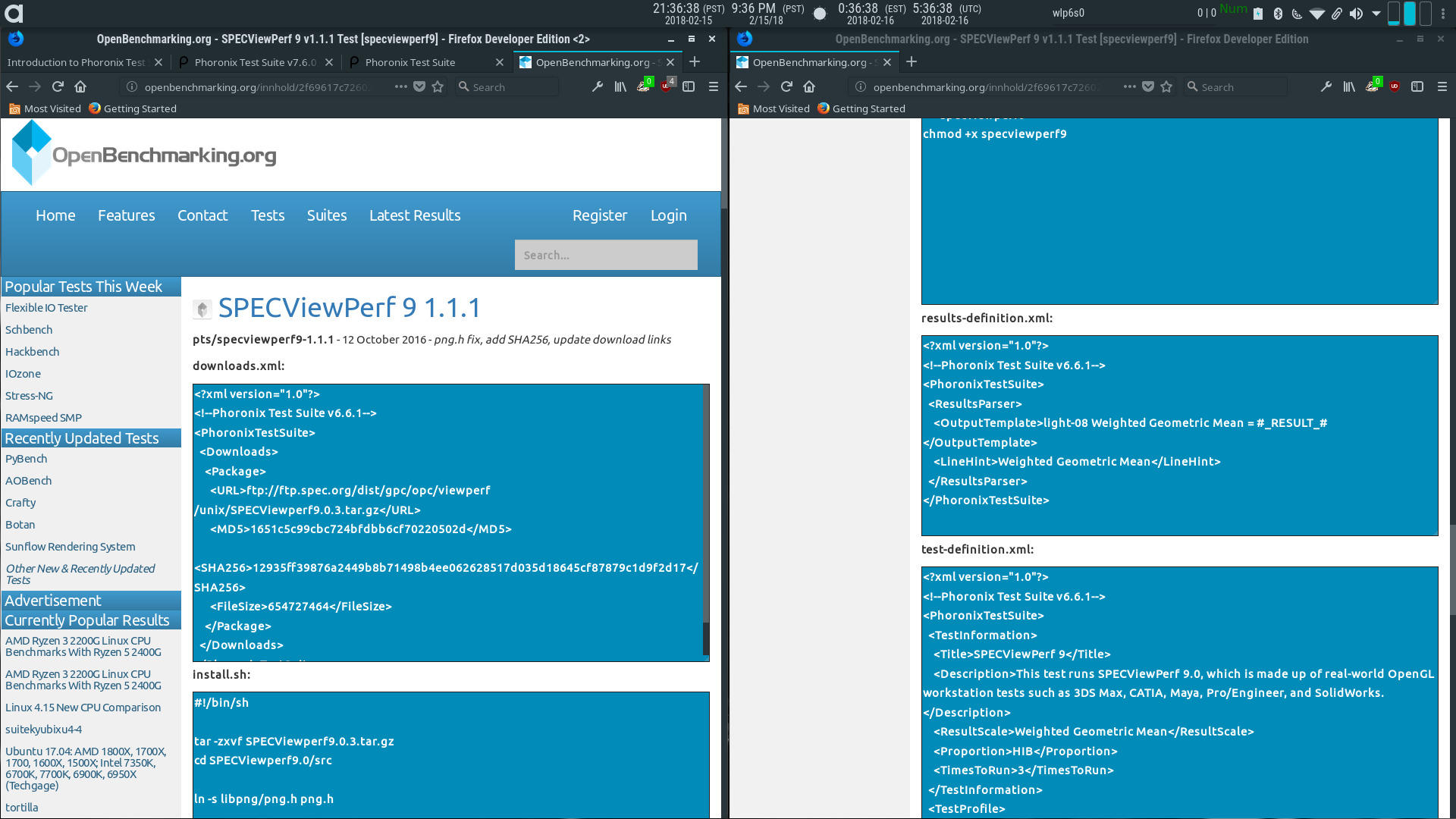Open page actions menu in left window address bar
The width and height of the screenshot is (1456, 819).
coord(401,87)
